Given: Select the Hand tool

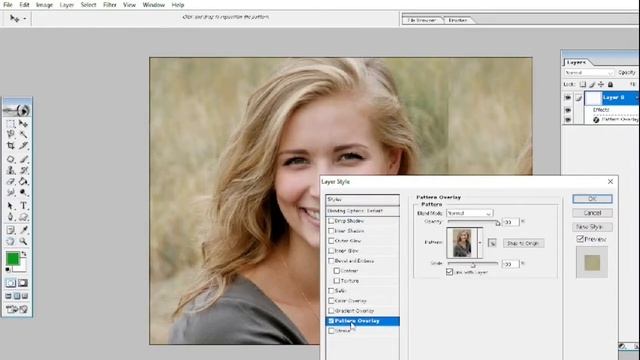Looking at the screenshot, I should [11, 241].
